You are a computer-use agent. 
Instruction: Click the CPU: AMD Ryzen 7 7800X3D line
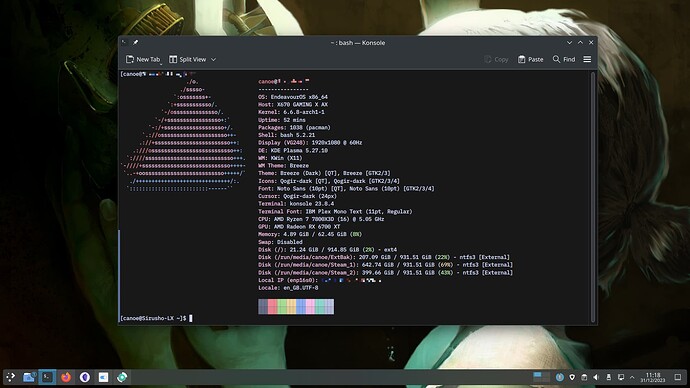click(x=321, y=219)
